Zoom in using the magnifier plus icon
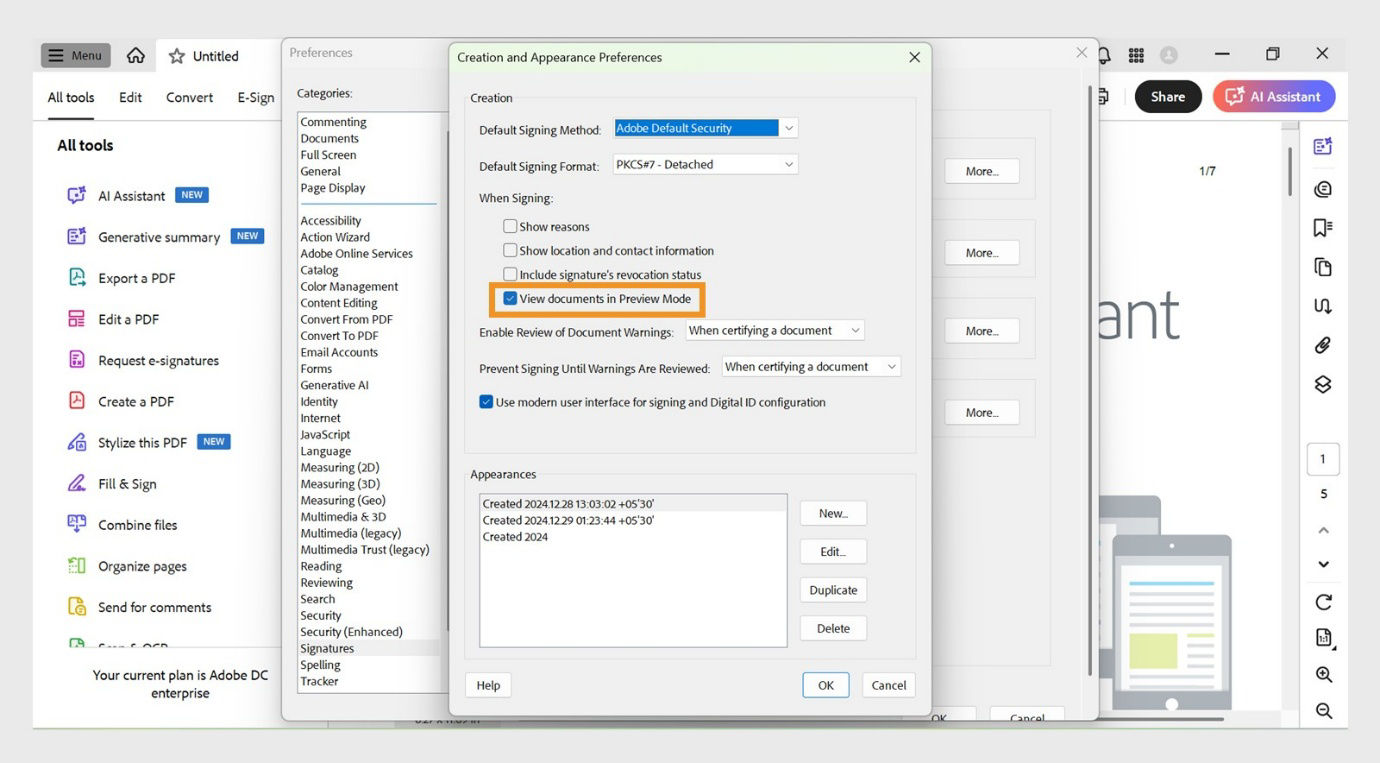 click(x=1322, y=674)
